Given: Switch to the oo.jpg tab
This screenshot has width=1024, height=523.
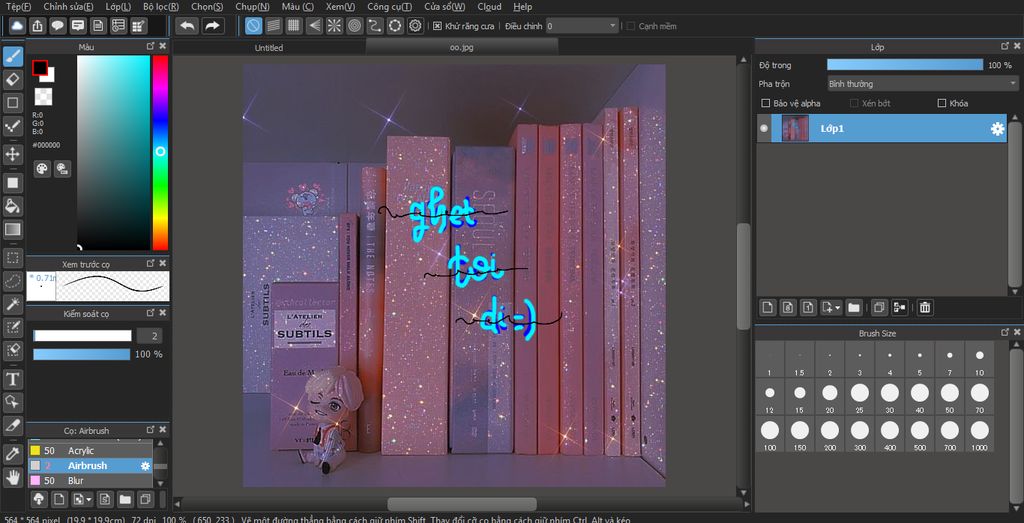Looking at the screenshot, I should (461, 48).
